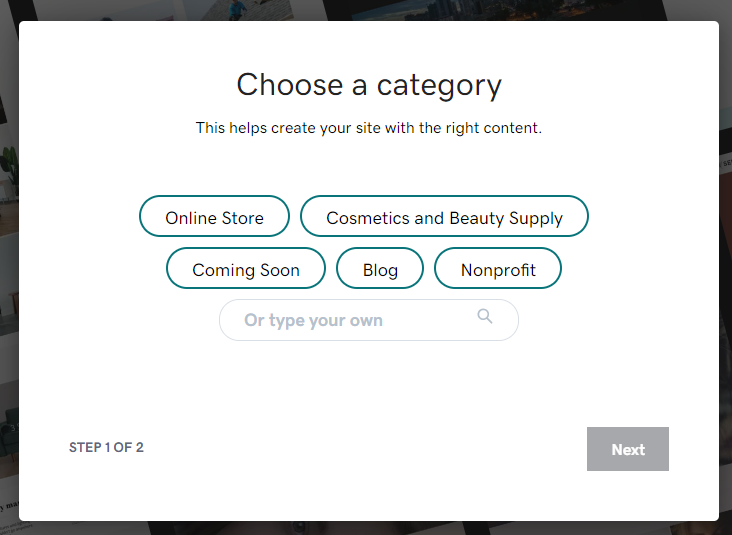Click the magnifying glass search icon
Image resolution: width=732 pixels, height=535 pixels.
coord(485,317)
